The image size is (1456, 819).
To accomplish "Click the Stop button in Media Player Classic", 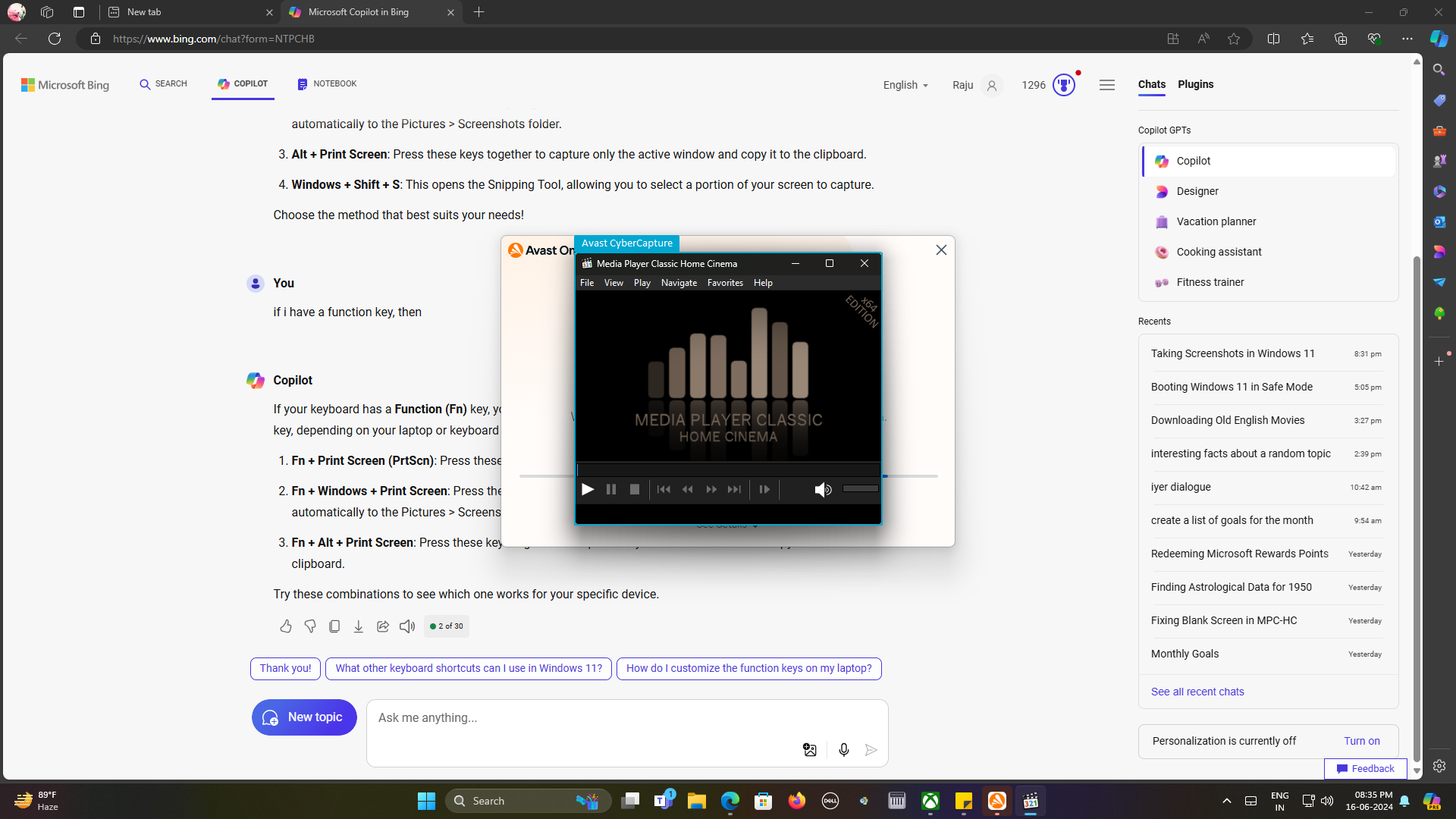I will 635,490.
